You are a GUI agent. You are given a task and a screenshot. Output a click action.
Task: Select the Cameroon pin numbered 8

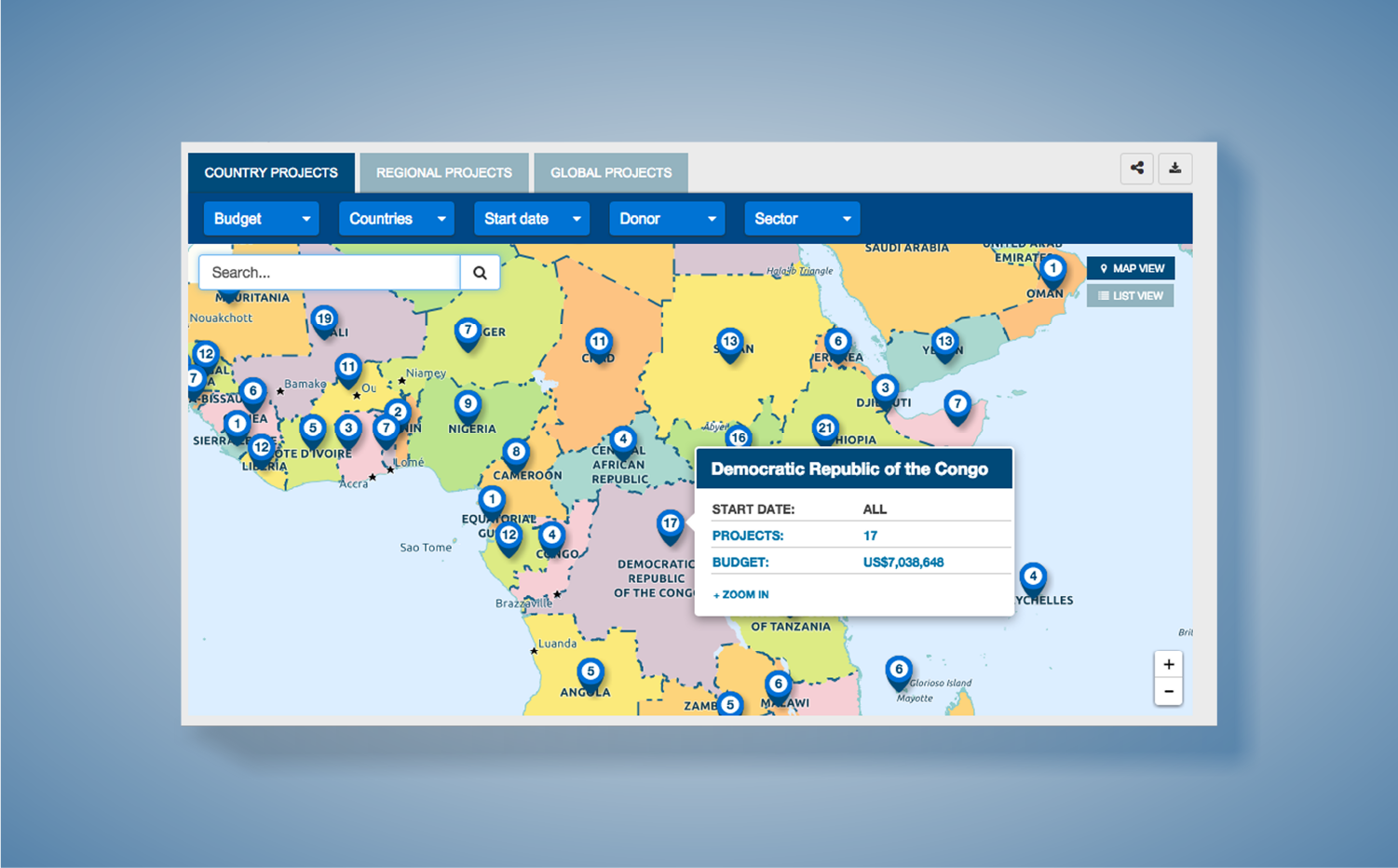[515, 455]
